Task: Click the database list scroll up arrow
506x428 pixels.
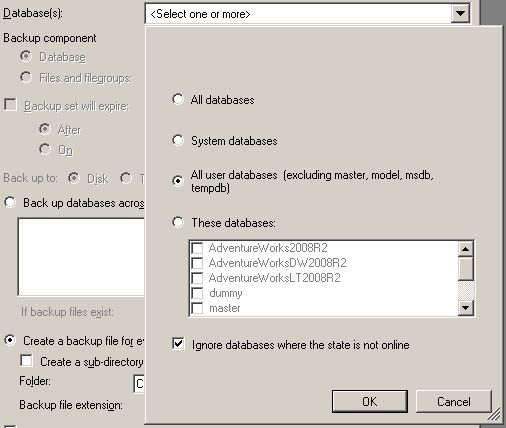Action: 466,249
